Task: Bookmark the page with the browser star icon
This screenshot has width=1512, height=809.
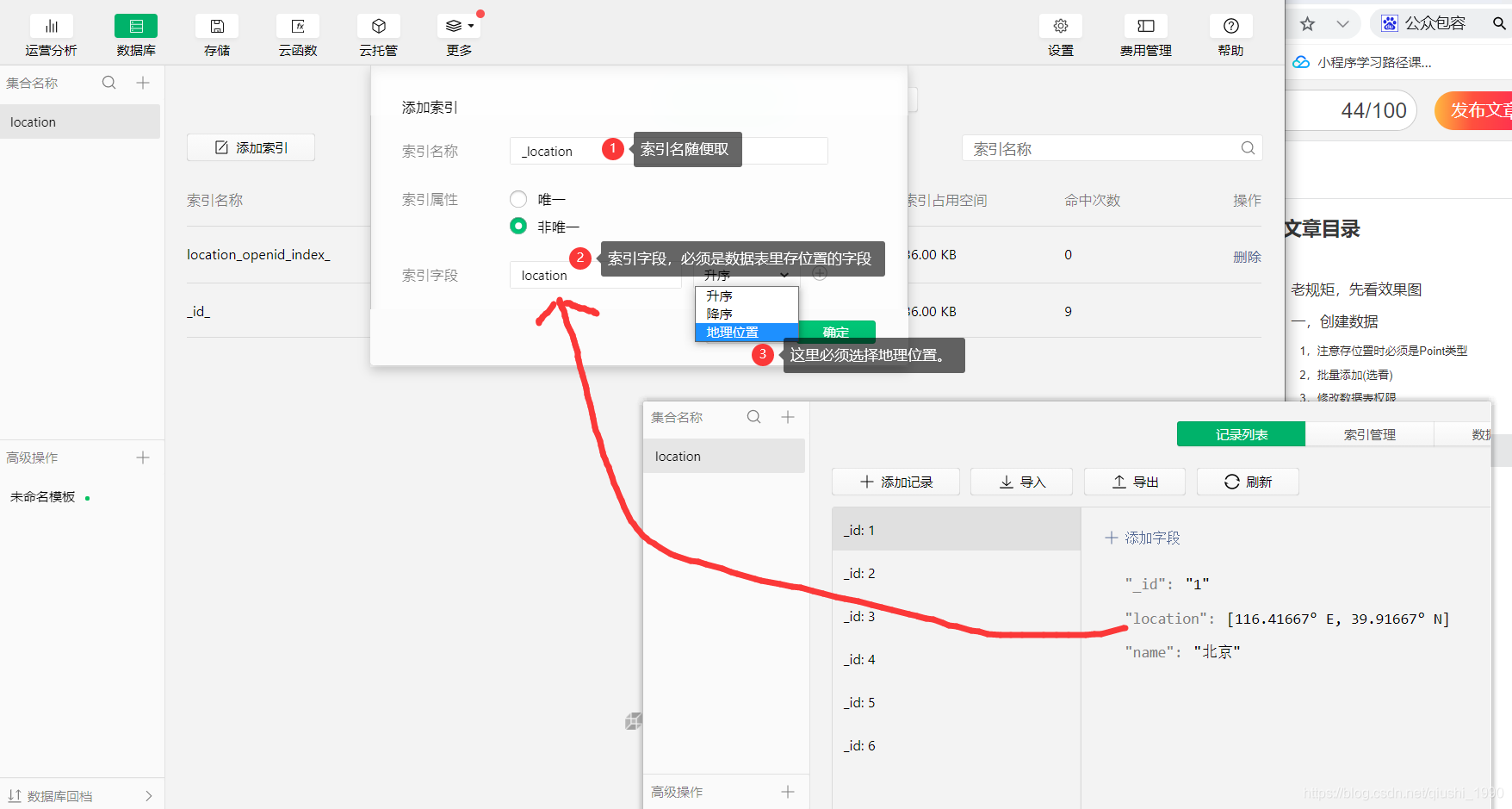Action: pyautogui.click(x=1307, y=23)
